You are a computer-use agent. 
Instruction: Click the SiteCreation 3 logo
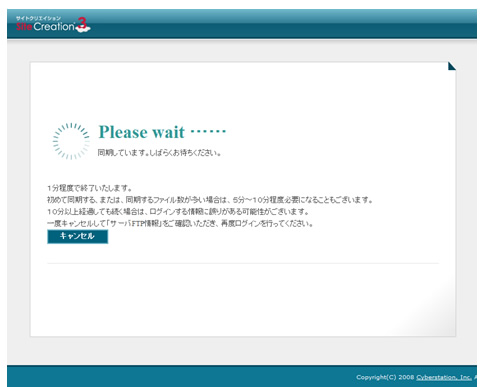53,24
